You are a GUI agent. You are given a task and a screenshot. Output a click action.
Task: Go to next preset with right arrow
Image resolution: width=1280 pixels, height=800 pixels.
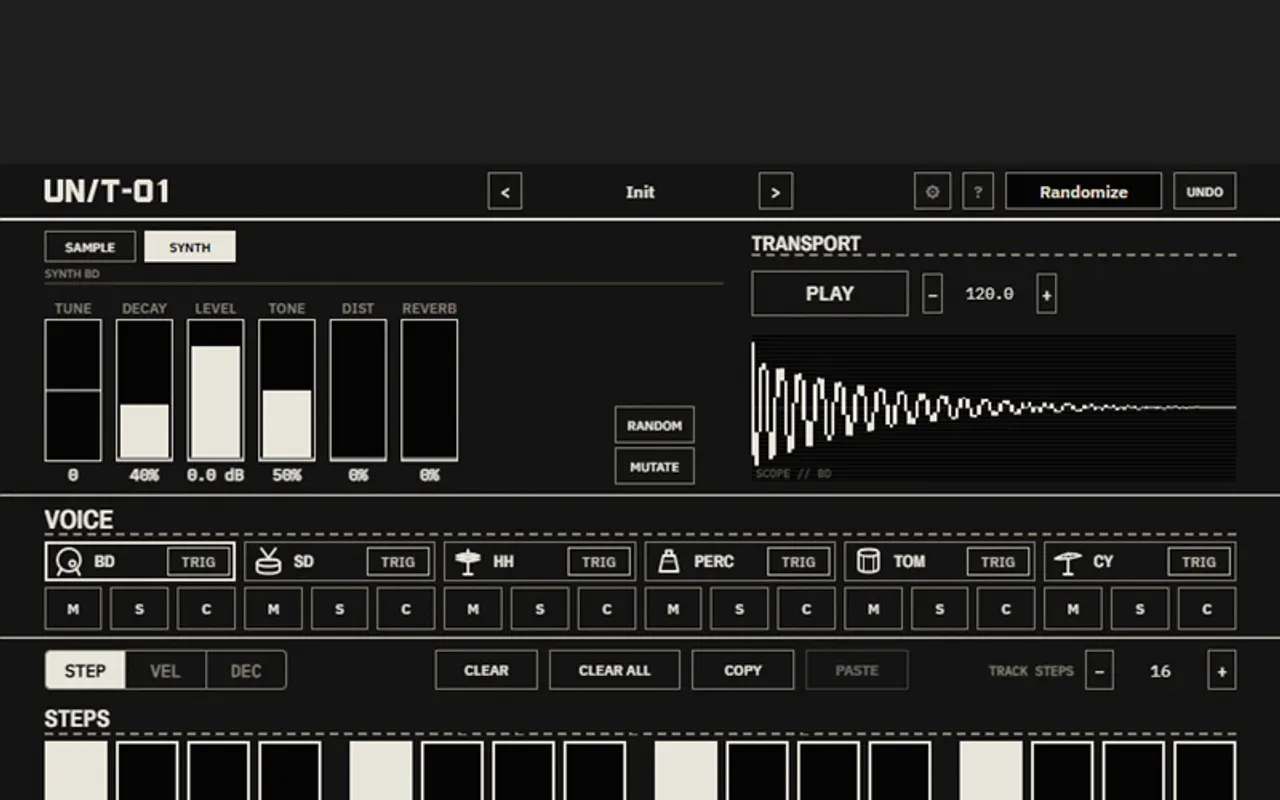(776, 192)
